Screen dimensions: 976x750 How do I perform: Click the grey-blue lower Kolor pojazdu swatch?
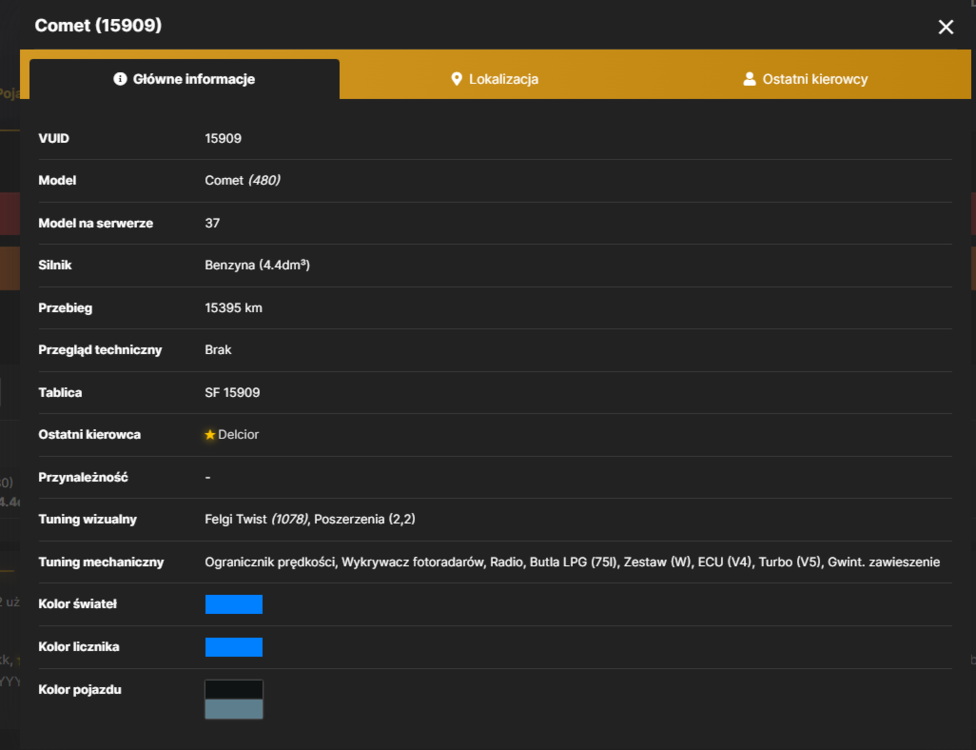[234, 709]
